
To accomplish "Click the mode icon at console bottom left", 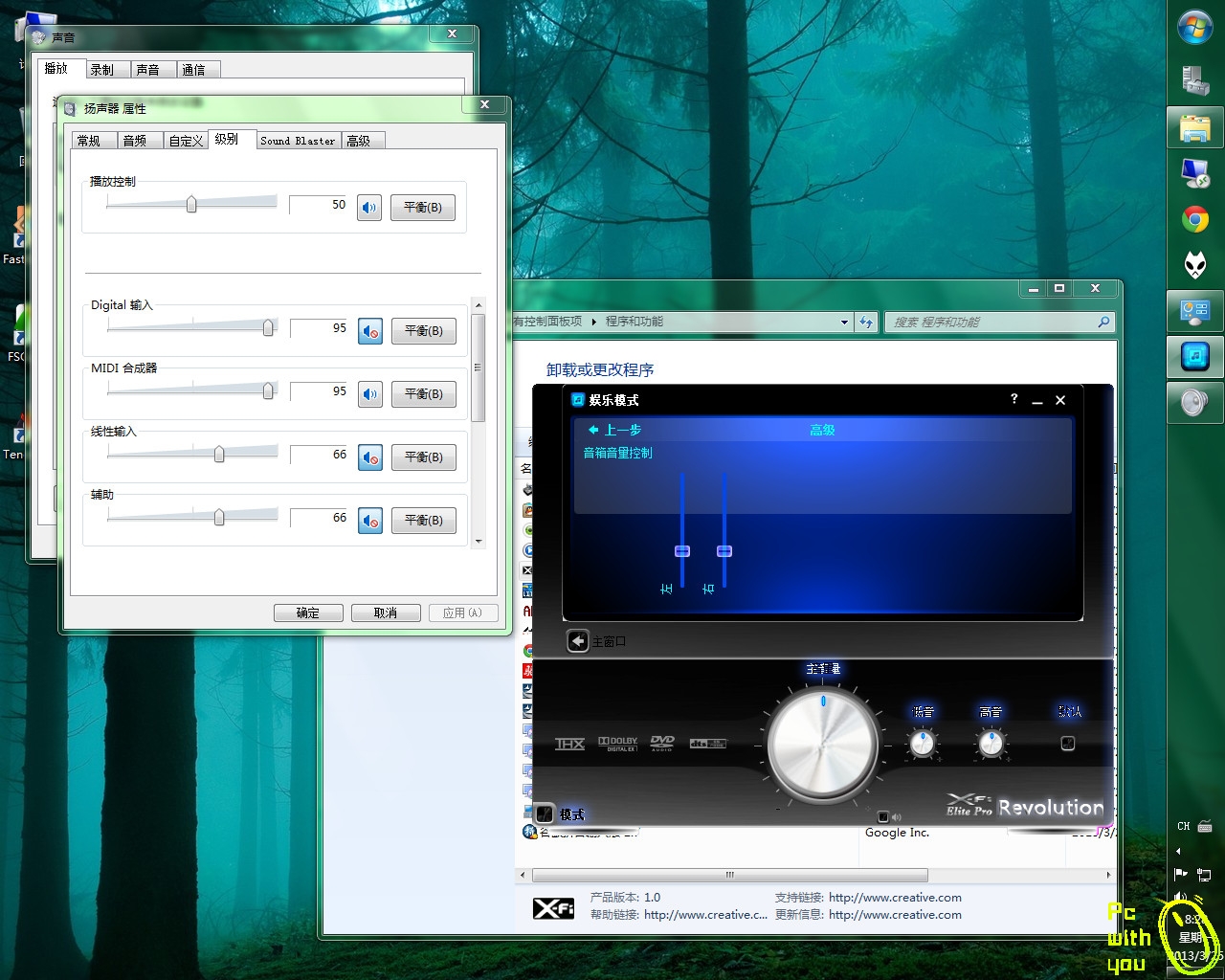I will 545,814.
